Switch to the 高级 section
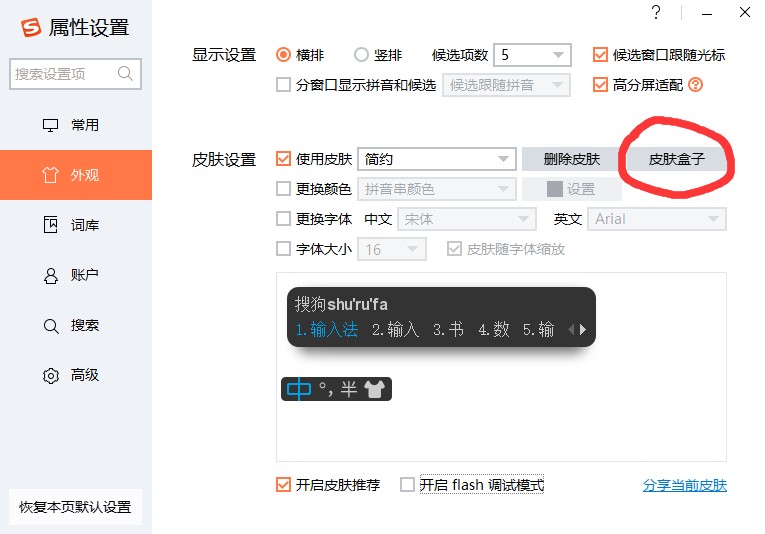Screen dimensions: 765x534 tap(76, 375)
